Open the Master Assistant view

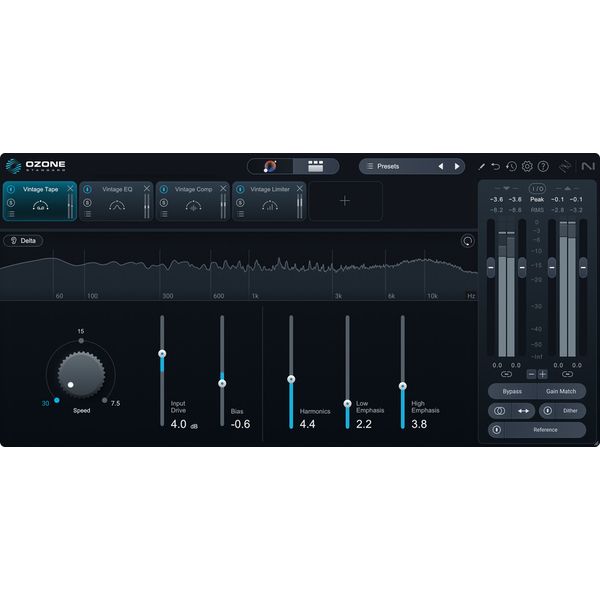click(270, 166)
